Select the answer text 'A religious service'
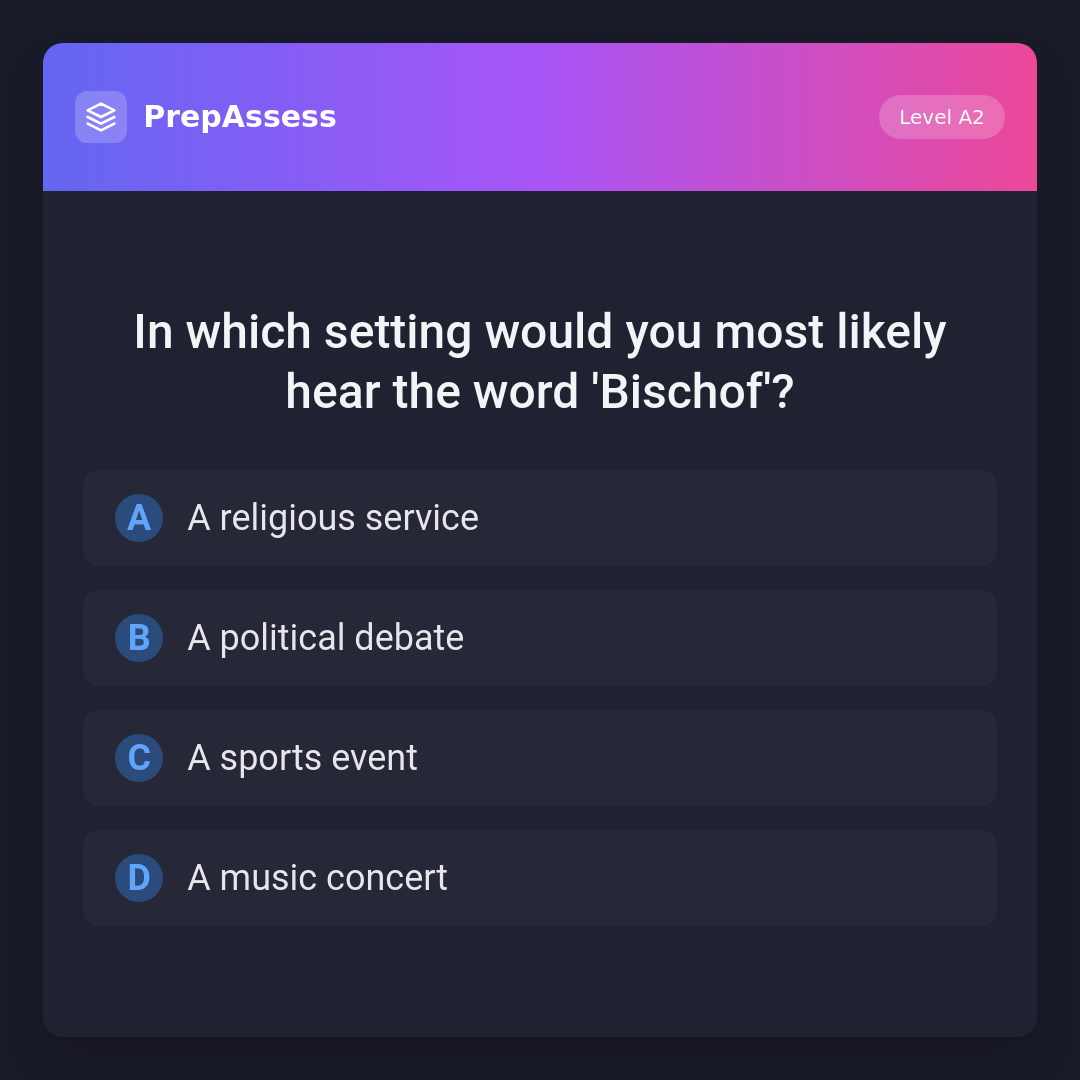 point(333,518)
